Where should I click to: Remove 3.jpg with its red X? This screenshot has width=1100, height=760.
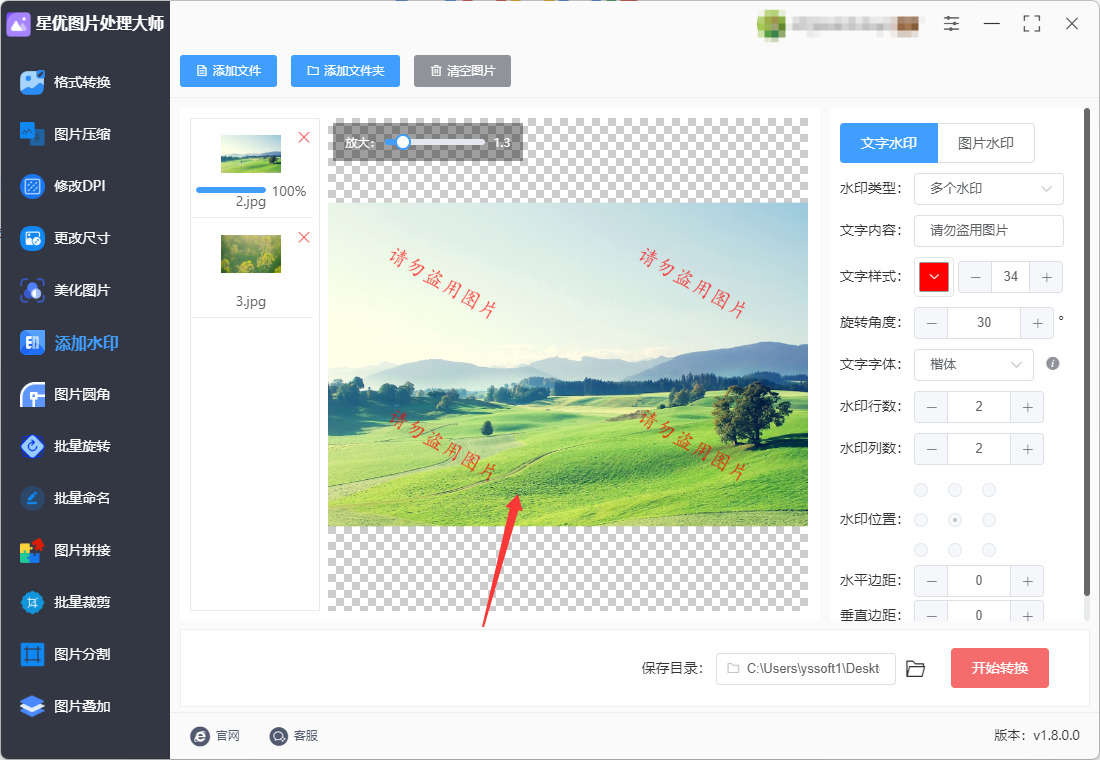(304, 237)
